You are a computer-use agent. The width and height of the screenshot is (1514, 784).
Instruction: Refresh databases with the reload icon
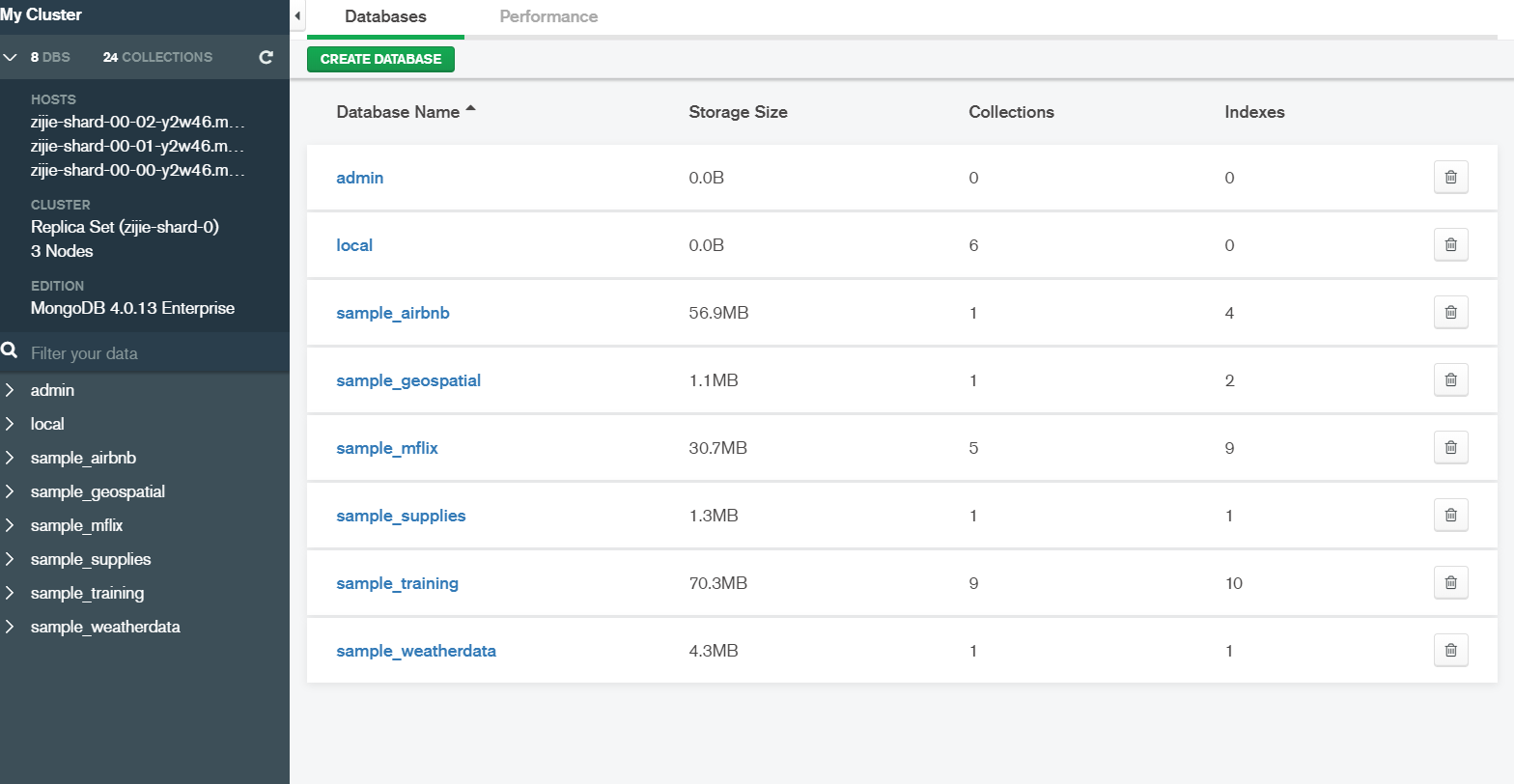click(266, 57)
